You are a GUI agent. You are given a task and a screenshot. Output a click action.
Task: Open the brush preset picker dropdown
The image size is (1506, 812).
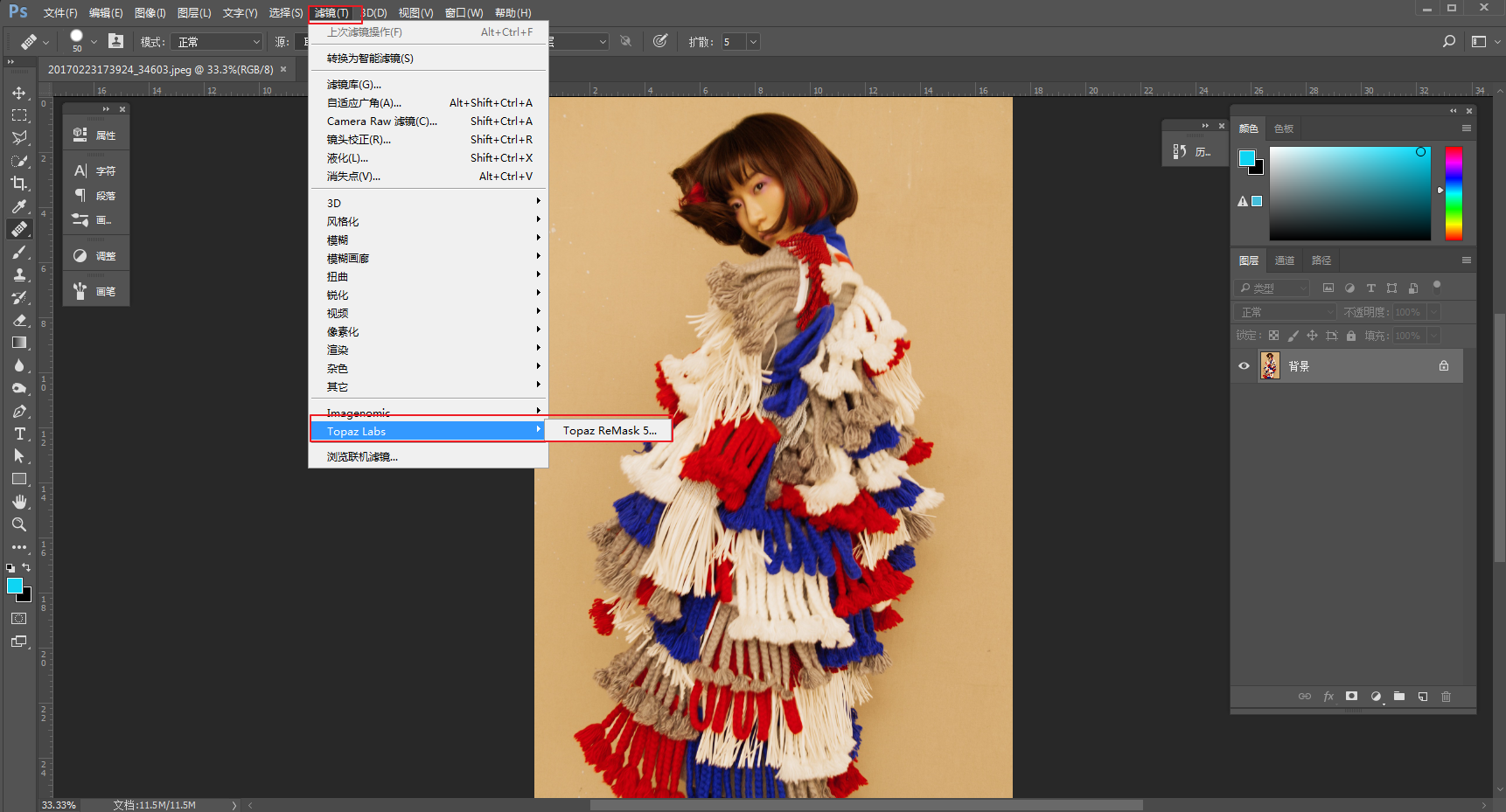coord(94,42)
